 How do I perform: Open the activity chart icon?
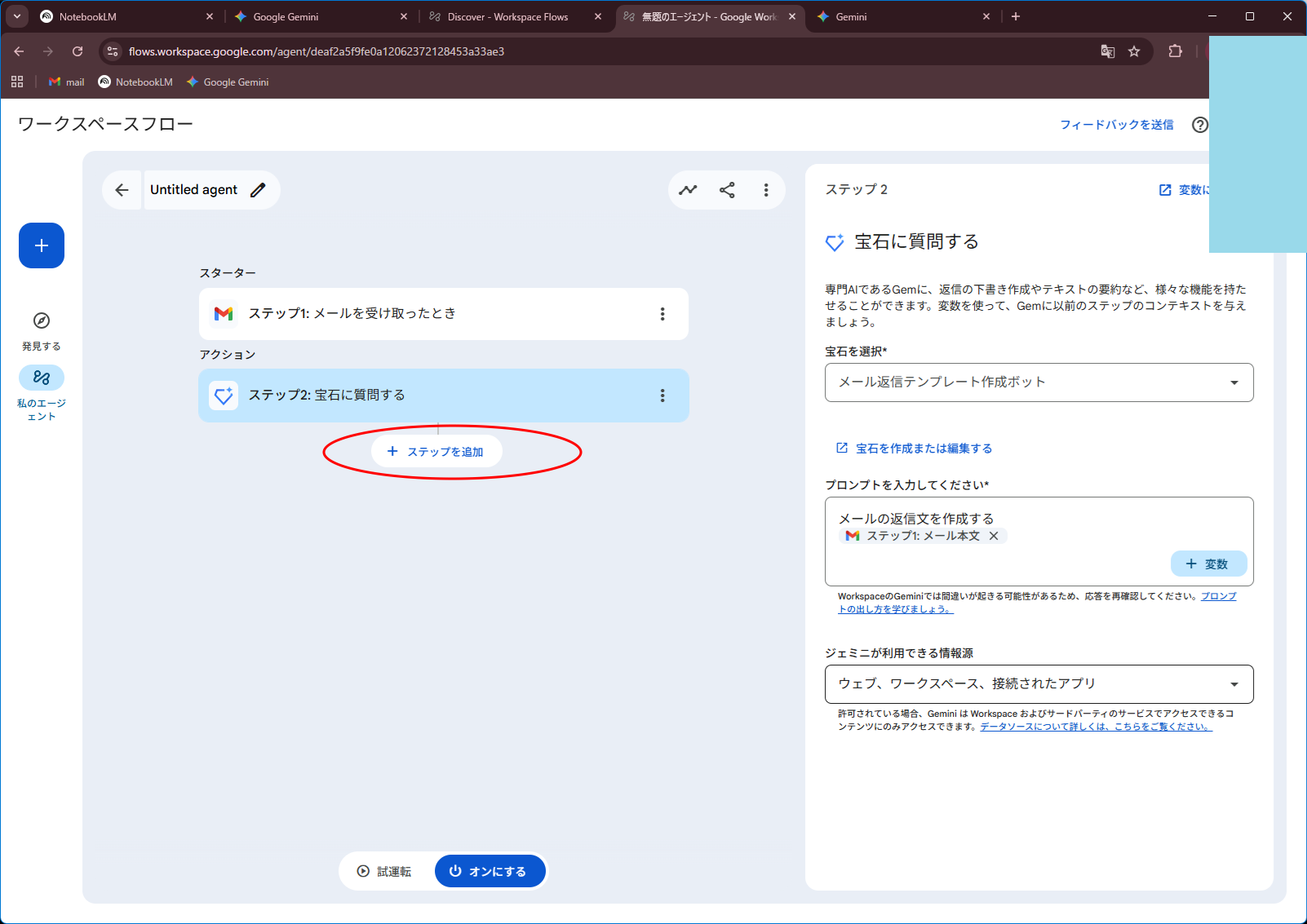pos(688,190)
